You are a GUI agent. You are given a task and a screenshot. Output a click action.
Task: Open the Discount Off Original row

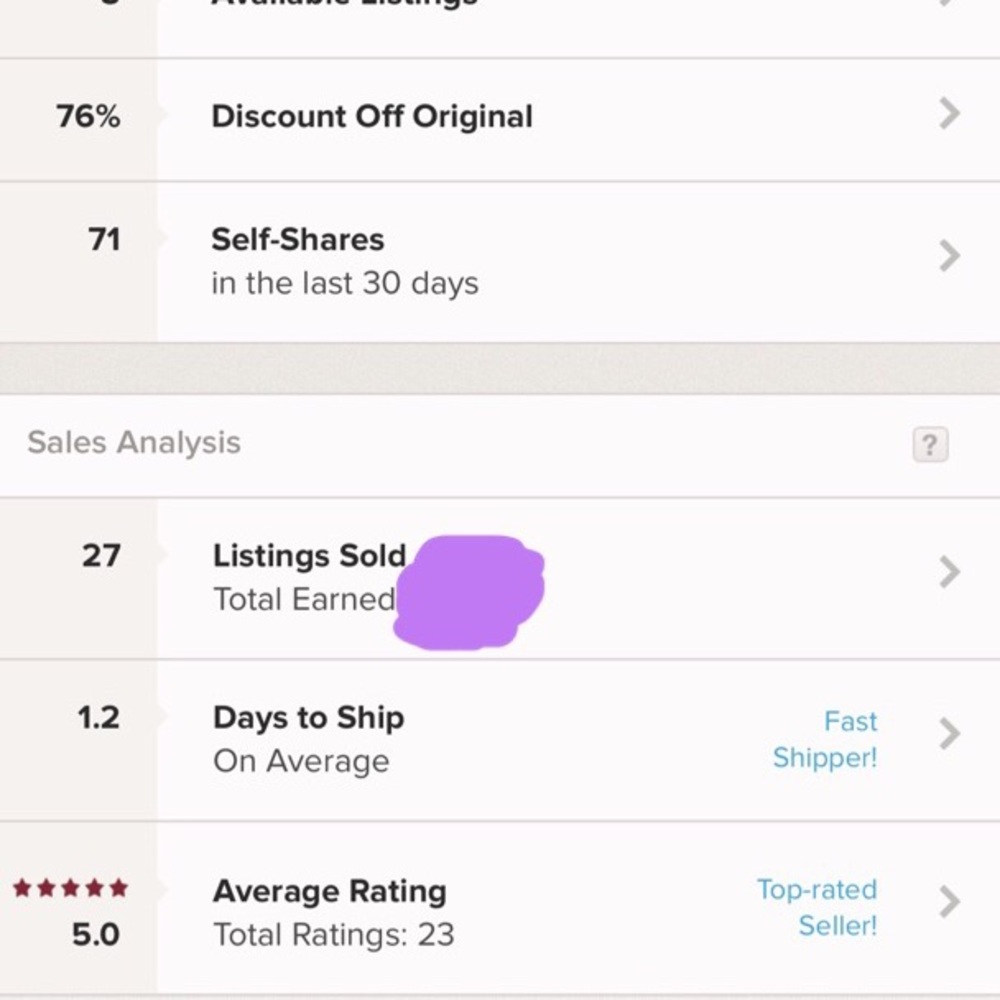point(371,117)
